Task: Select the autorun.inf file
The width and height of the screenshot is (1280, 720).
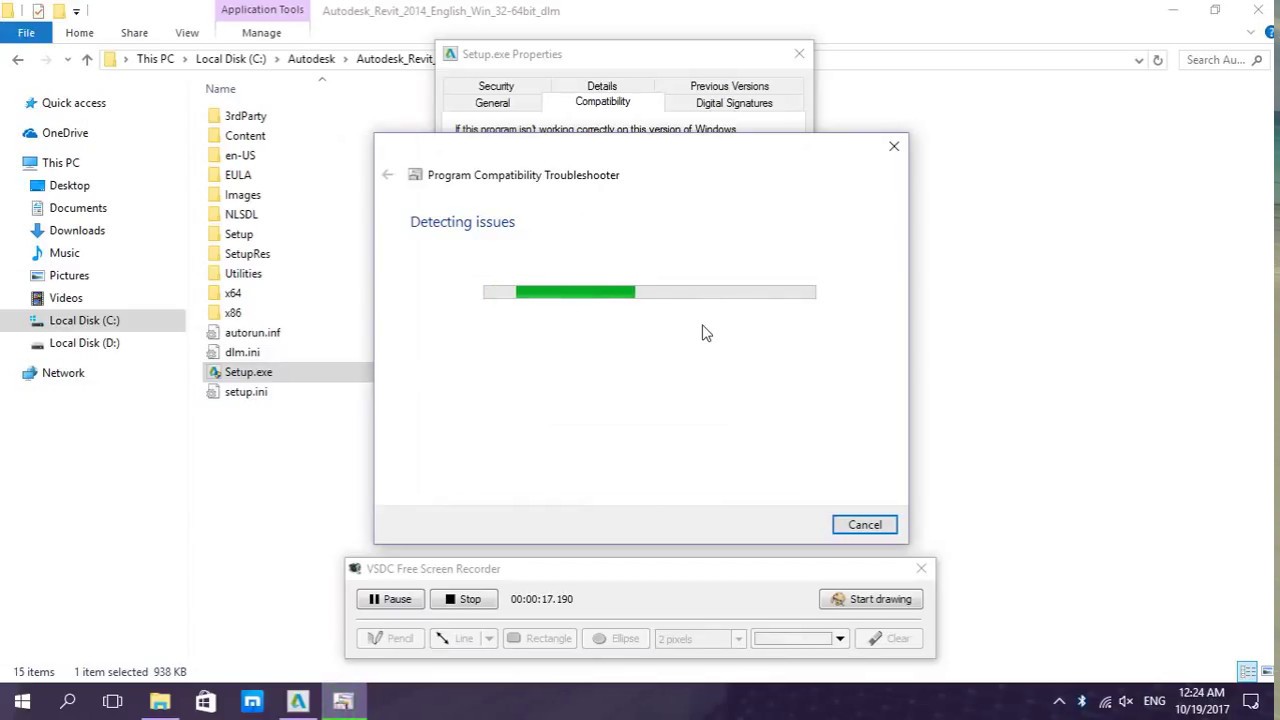Action: [x=252, y=333]
